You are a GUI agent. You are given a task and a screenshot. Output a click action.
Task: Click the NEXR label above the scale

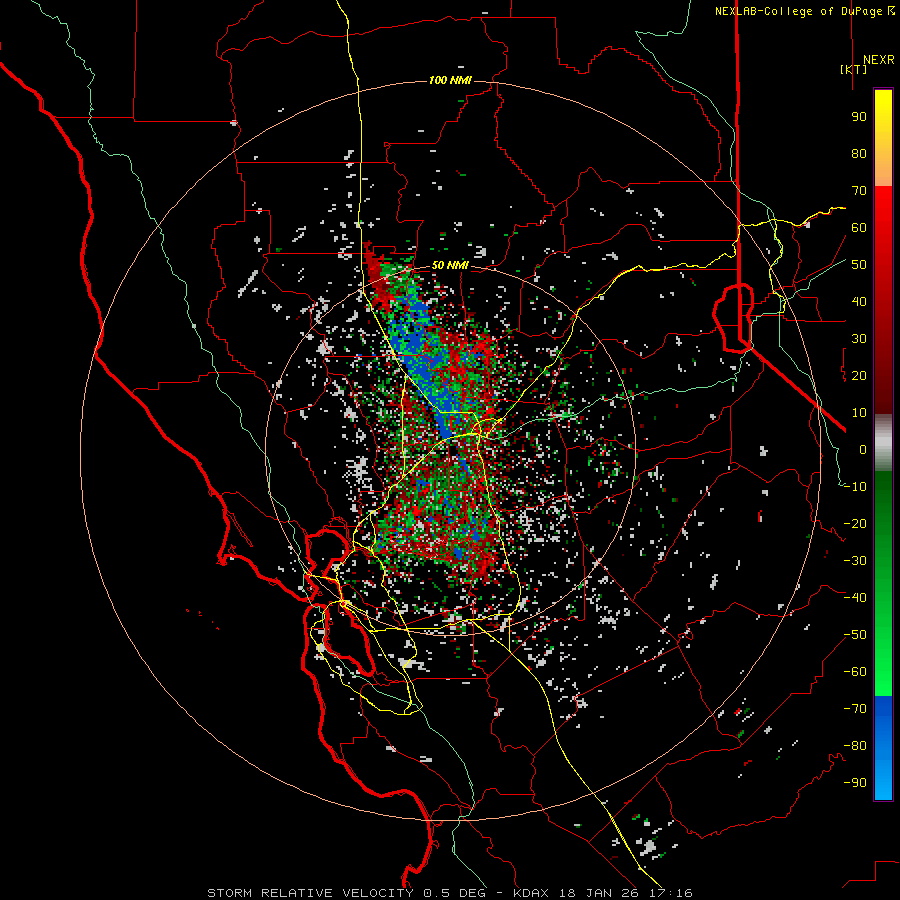tap(879, 60)
